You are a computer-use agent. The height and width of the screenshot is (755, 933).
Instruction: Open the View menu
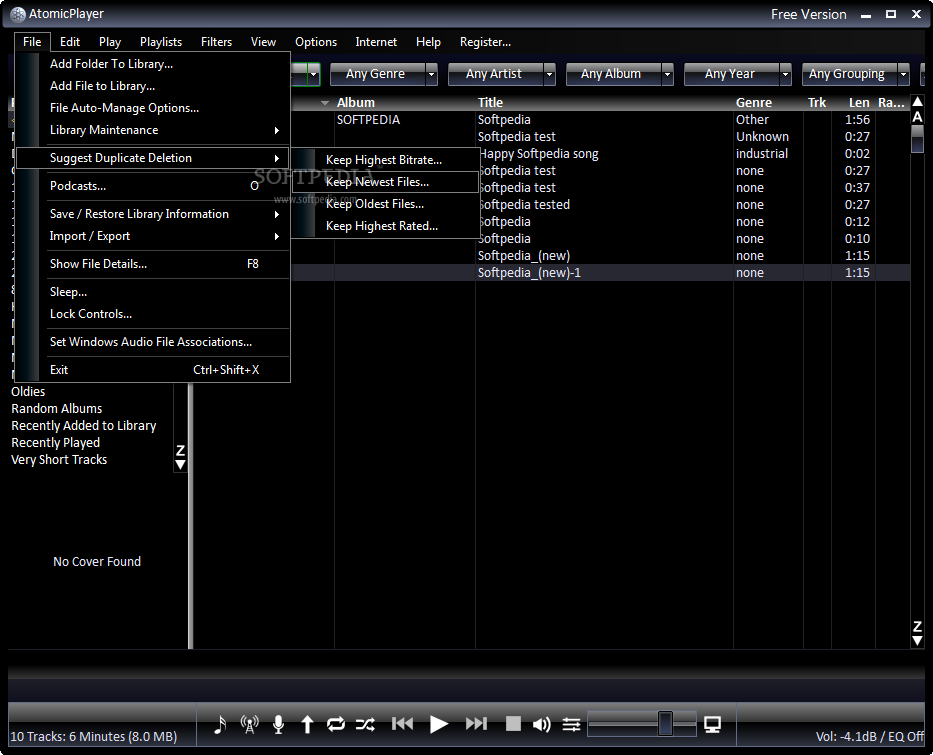point(263,42)
